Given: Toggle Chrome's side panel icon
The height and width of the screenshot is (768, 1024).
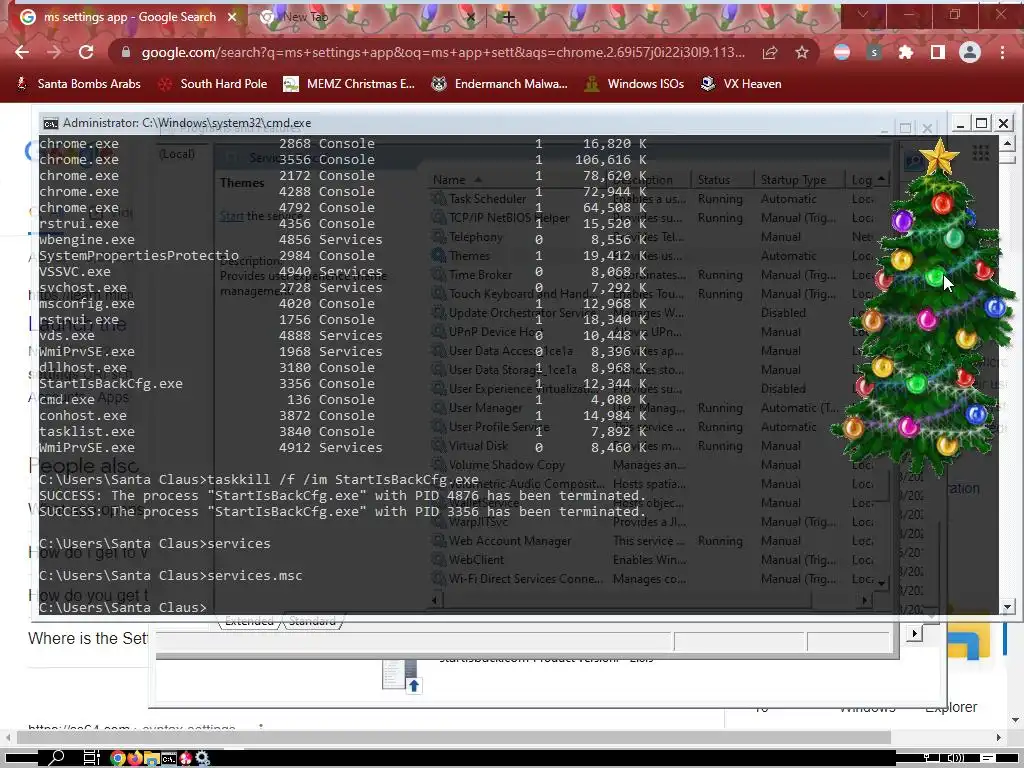Looking at the screenshot, I should [x=938, y=52].
